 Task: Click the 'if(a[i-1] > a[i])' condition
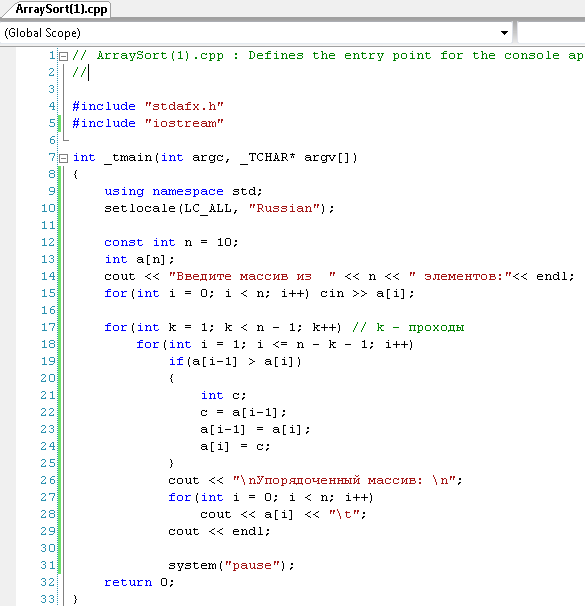[x=235, y=361]
